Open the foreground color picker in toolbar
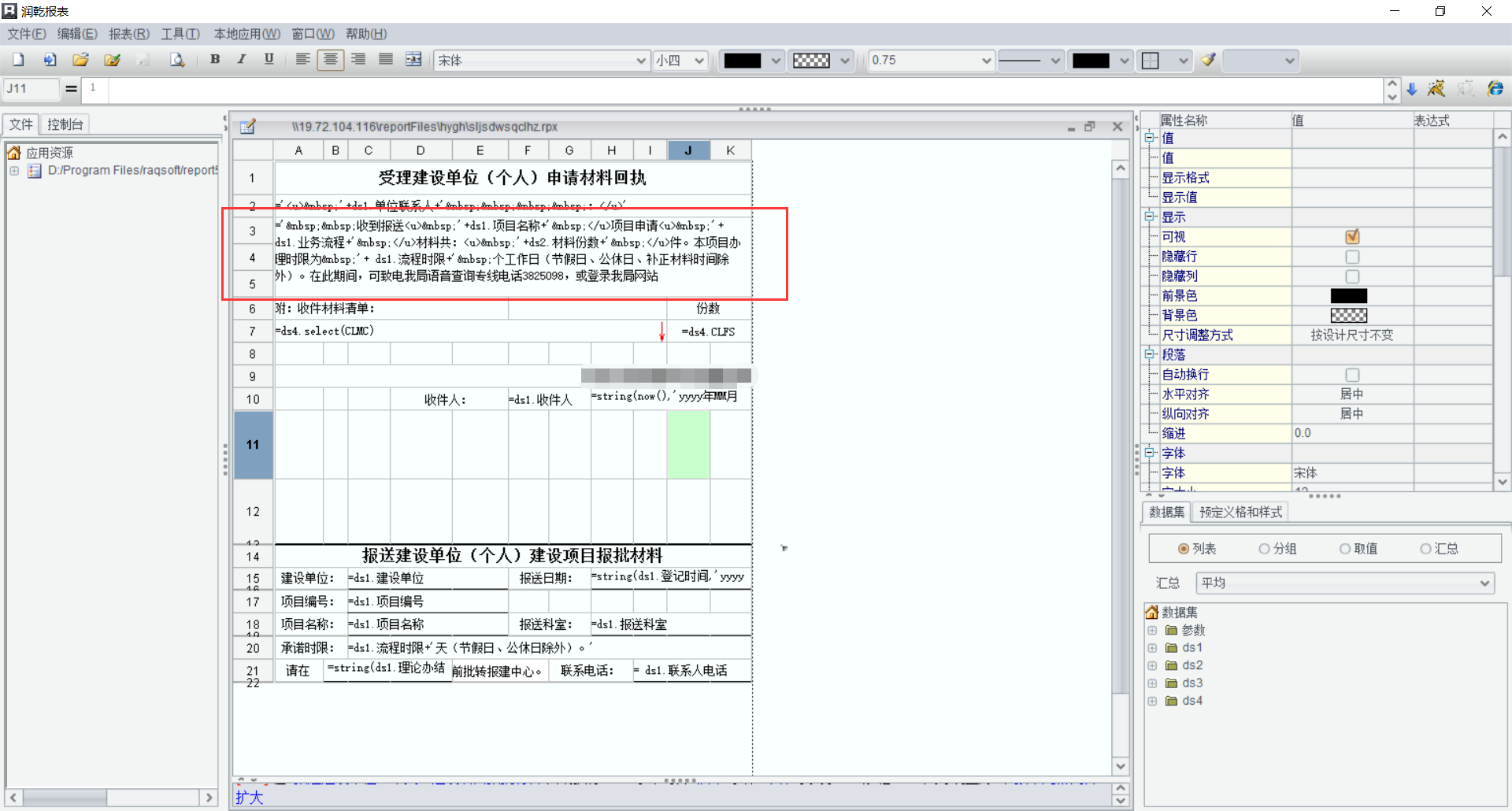 point(753,61)
